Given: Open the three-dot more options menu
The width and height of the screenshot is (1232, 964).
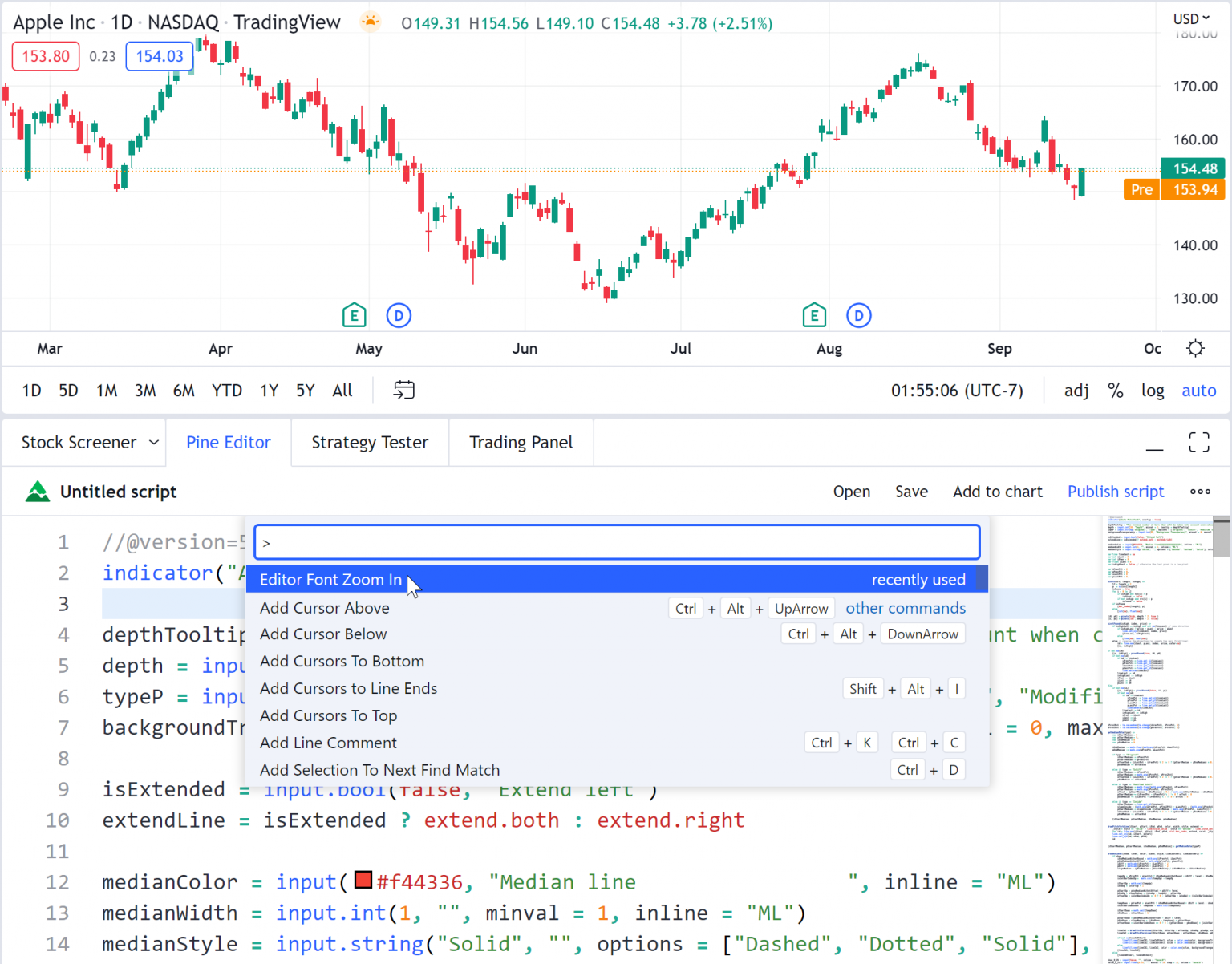Looking at the screenshot, I should click(x=1200, y=492).
